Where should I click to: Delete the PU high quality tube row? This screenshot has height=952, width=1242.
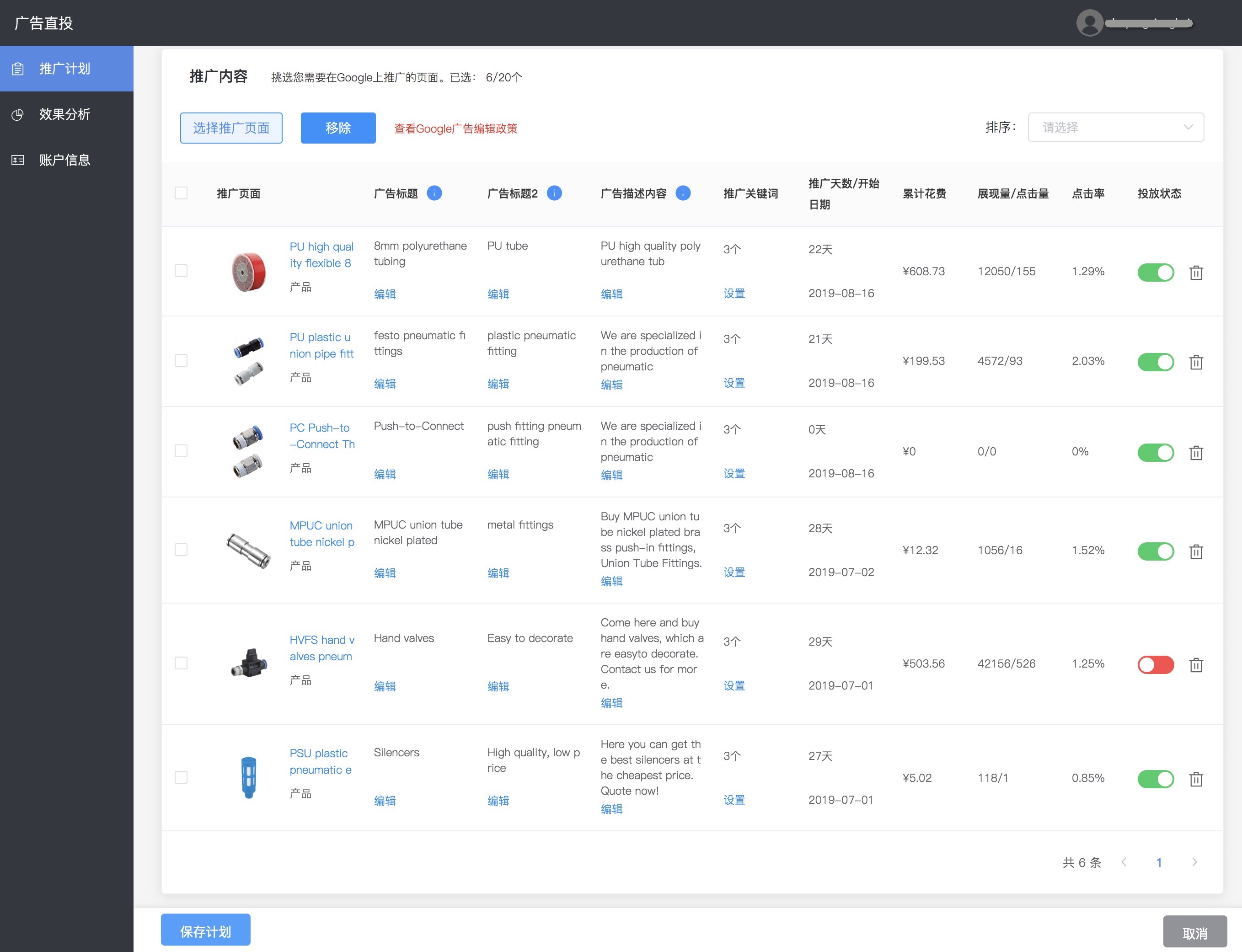(x=1195, y=273)
